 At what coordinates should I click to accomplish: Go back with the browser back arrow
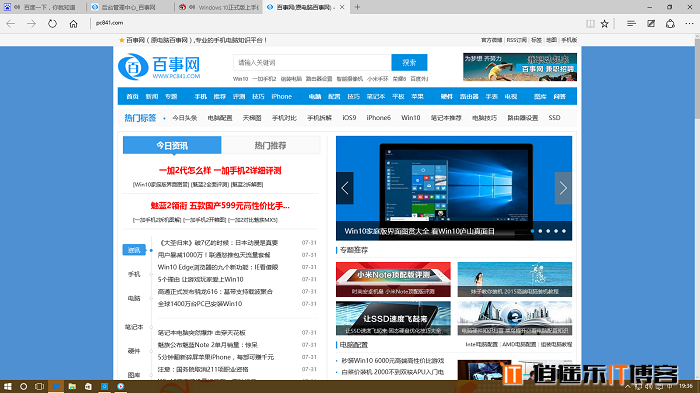(x=11, y=24)
